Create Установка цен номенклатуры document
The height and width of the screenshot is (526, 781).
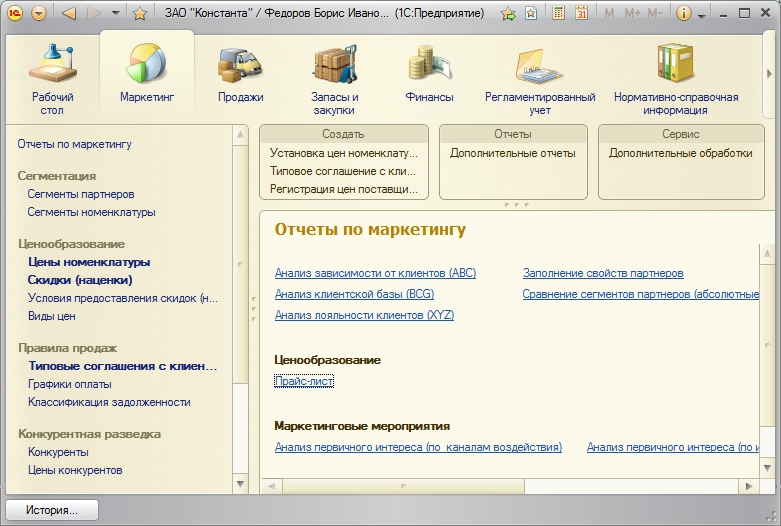(344, 153)
